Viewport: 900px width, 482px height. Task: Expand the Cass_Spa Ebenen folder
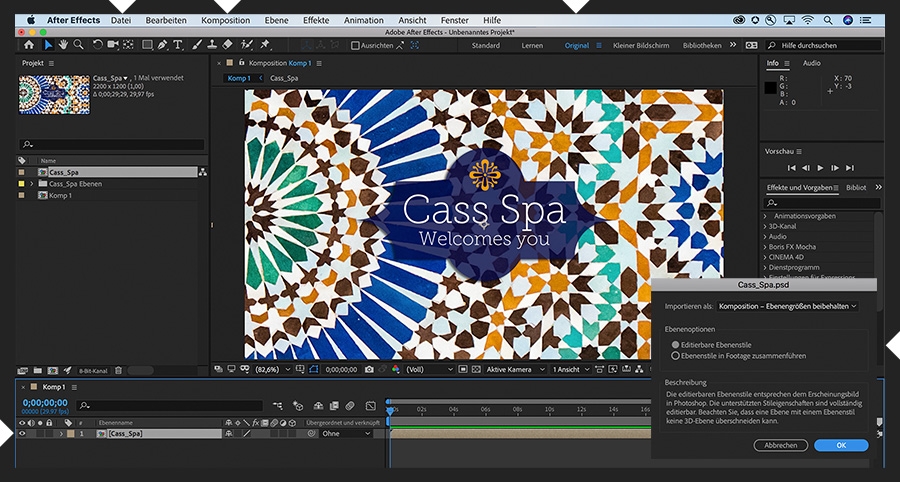coord(32,184)
